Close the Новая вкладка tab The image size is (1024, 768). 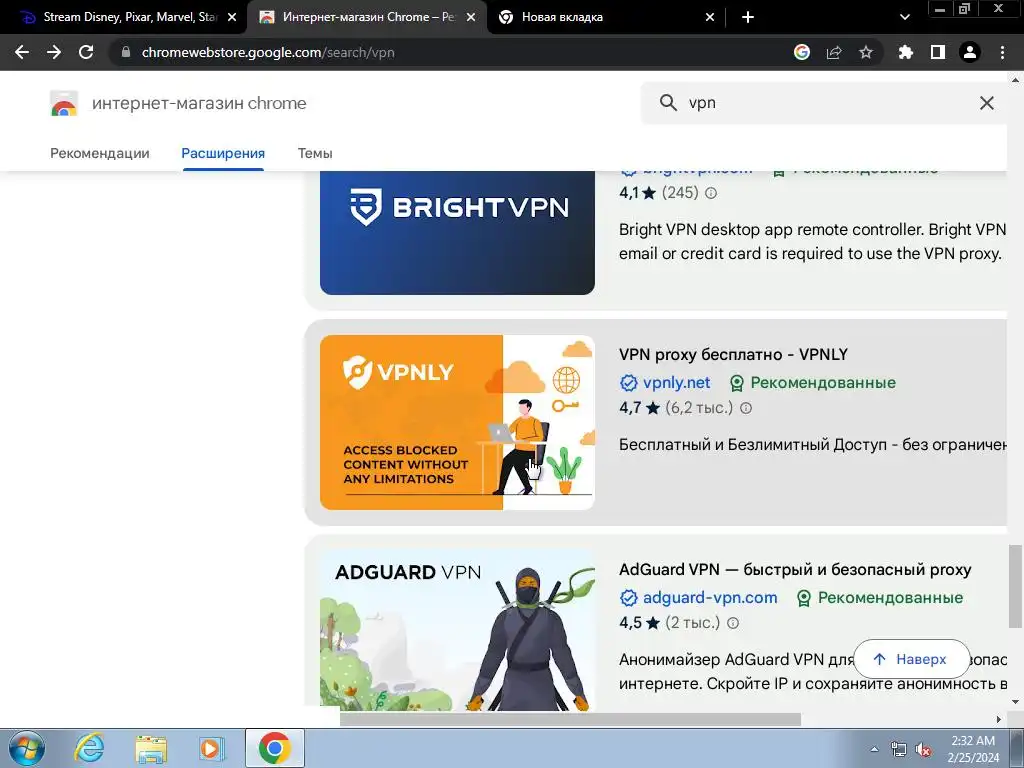[x=710, y=18]
